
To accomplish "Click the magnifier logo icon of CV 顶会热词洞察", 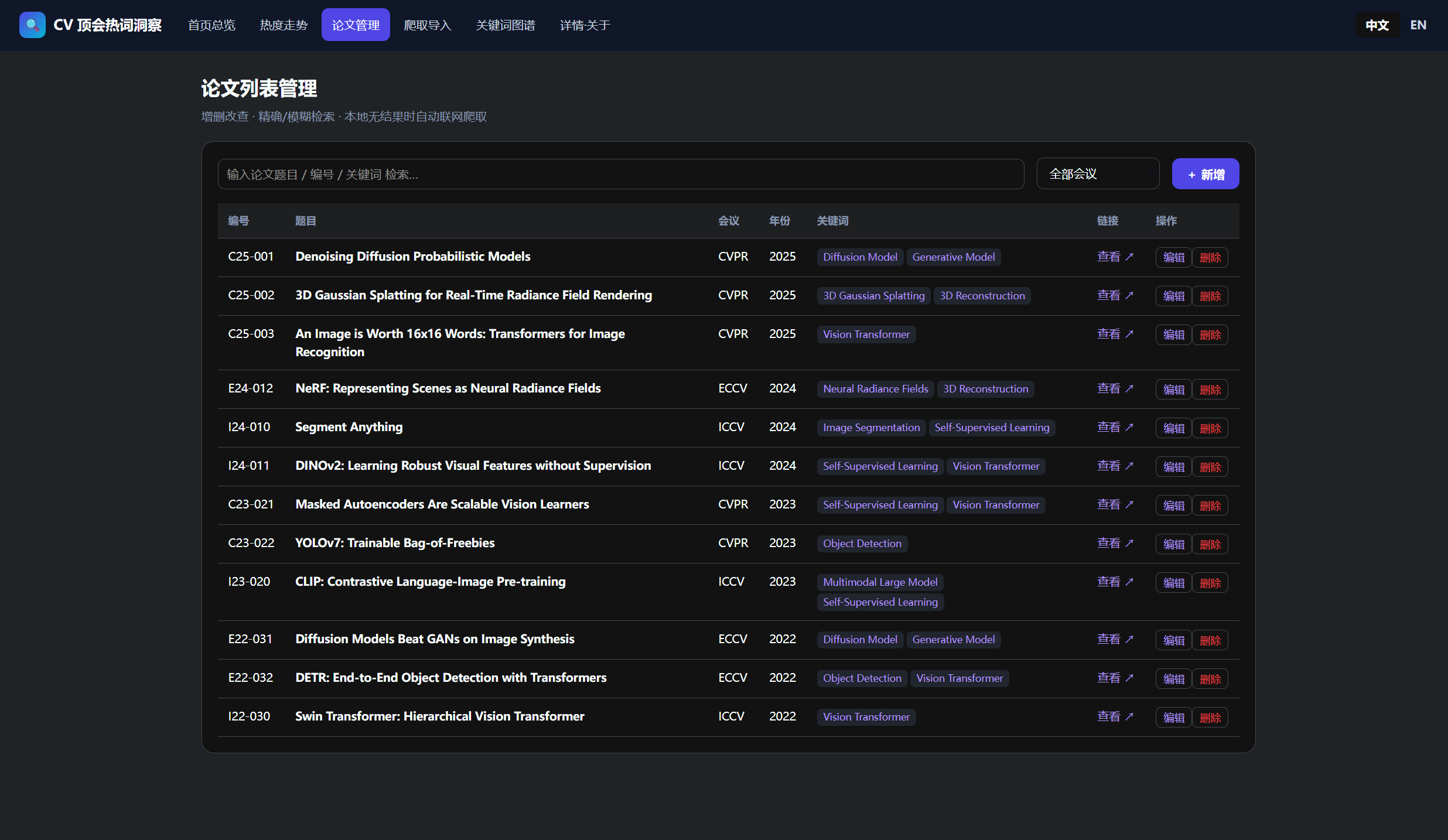I will [x=32, y=25].
